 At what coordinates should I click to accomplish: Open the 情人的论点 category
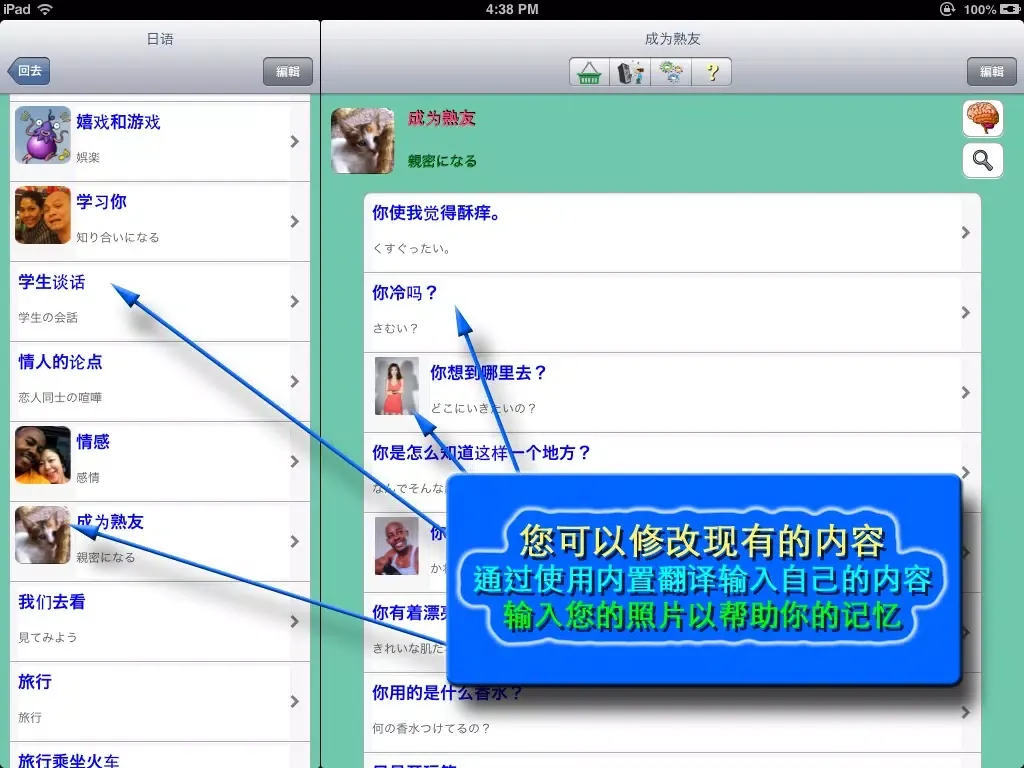pyautogui.click(x=160, y=382)
